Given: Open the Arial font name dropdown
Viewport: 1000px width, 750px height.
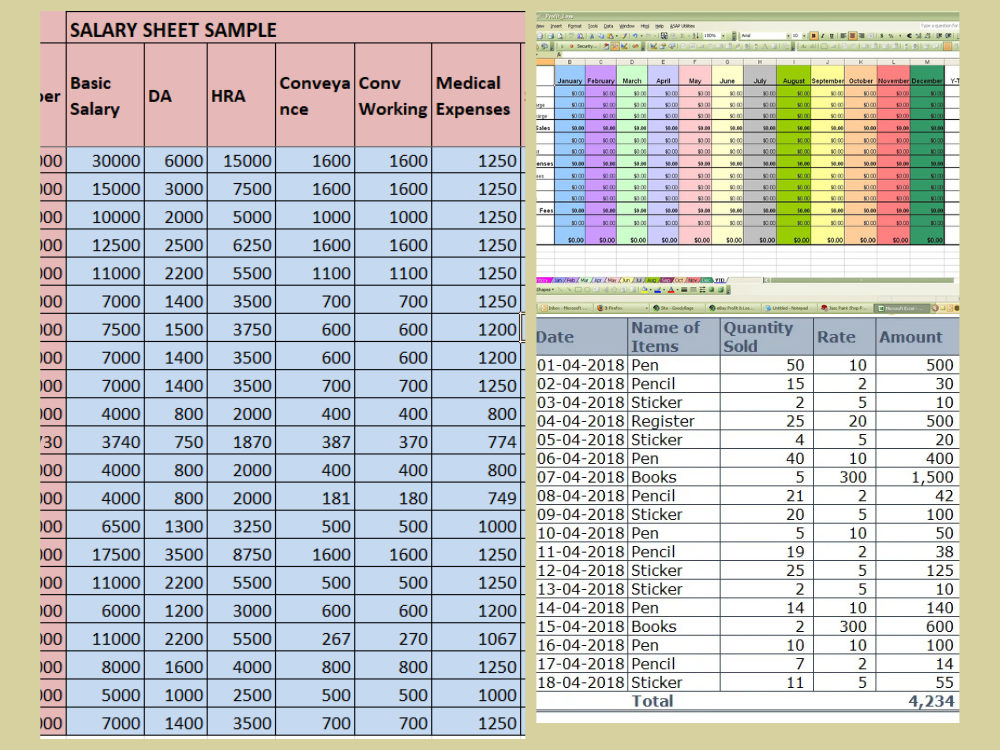Looking at the screenshot, I should (788, 36).
